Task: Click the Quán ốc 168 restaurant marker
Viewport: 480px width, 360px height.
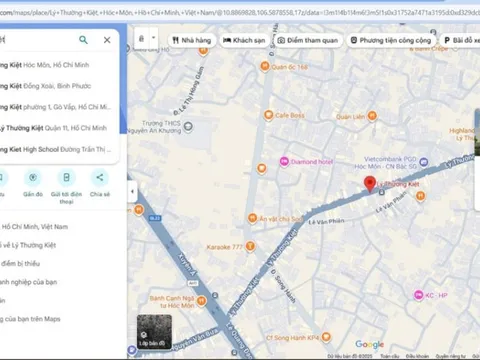Action: coord(265,66)
